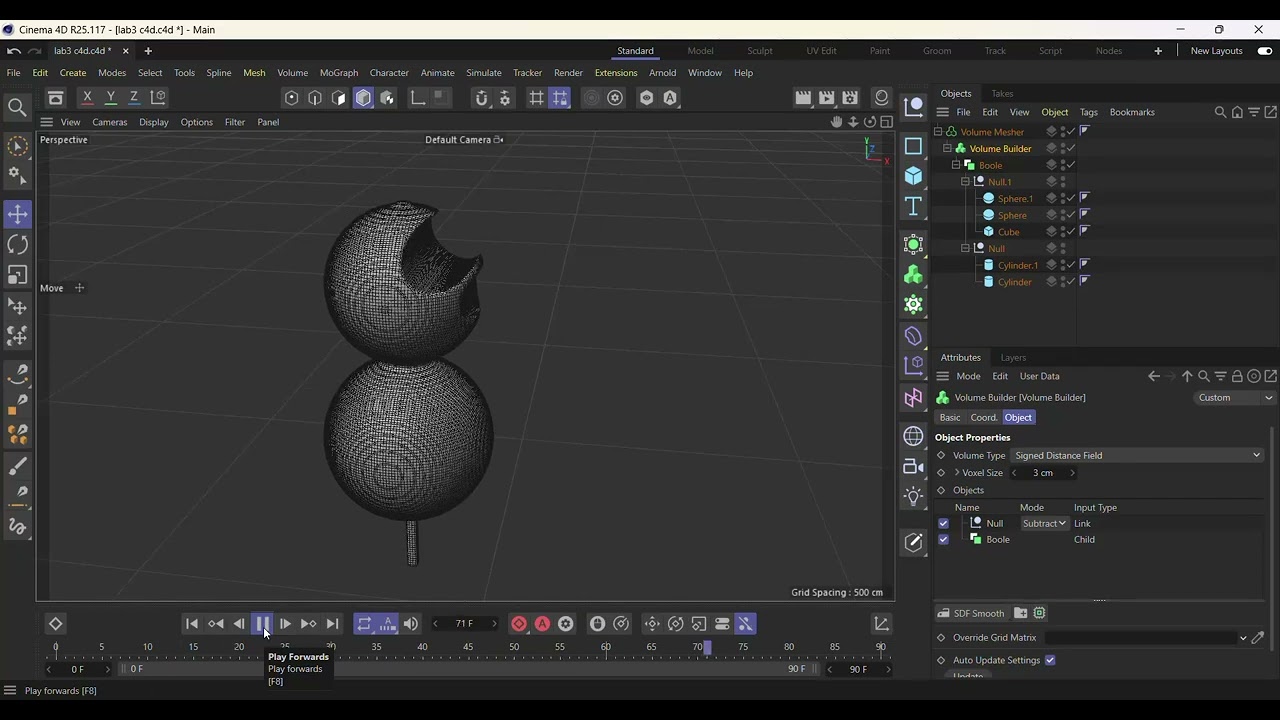1280x720 pixels.
Task: Toggle enable checkmark for Volume Mesher
Action: click(x=1071, y=132)
